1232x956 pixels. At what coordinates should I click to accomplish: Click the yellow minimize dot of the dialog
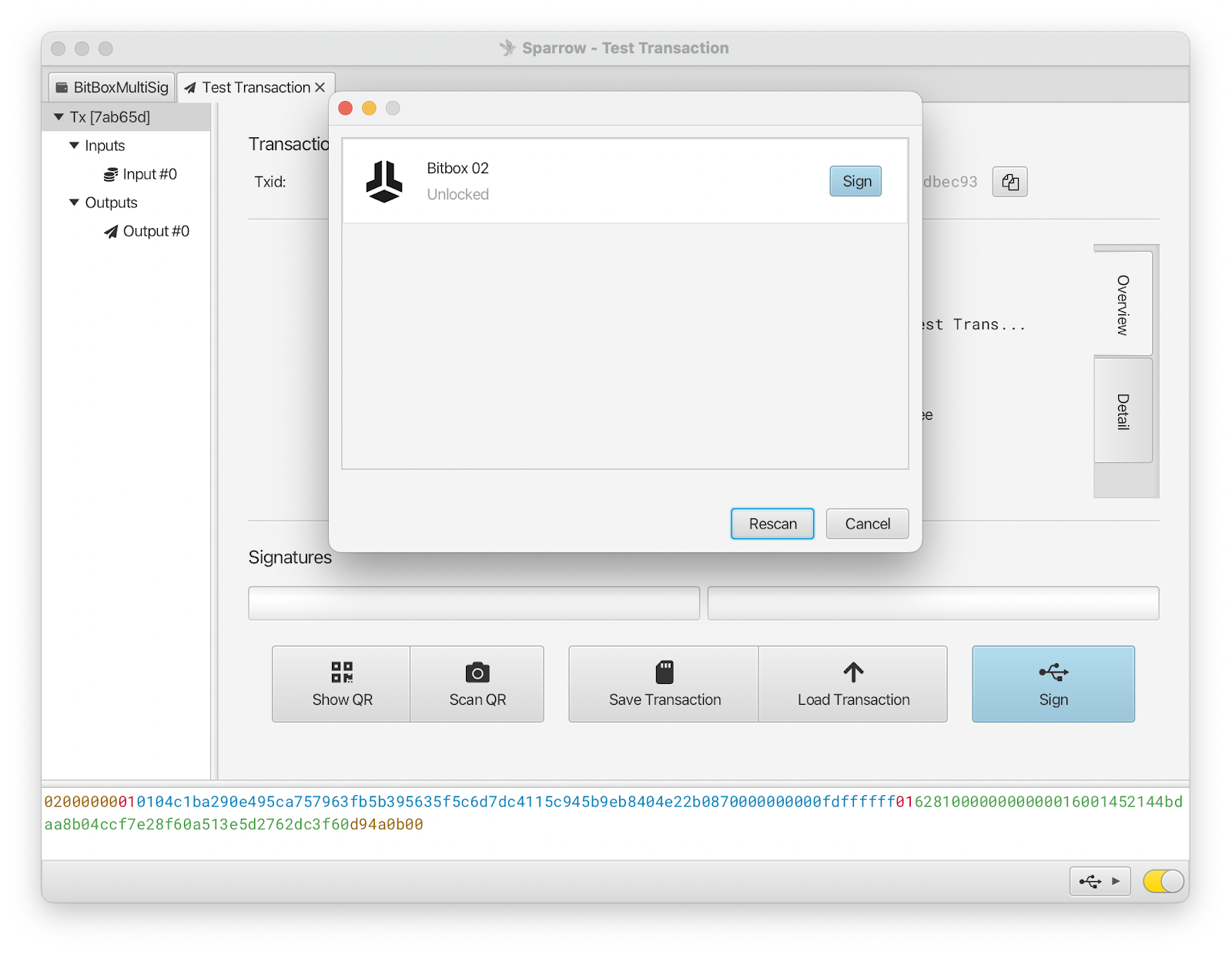click(370, 109)
